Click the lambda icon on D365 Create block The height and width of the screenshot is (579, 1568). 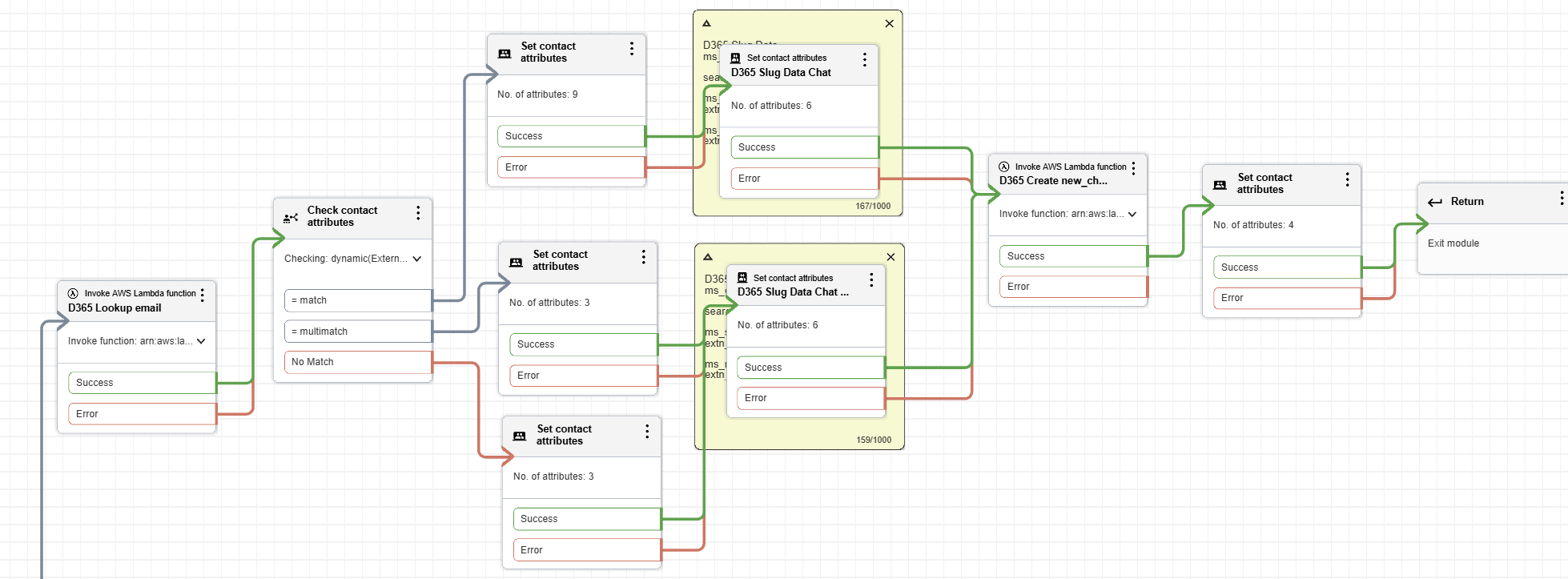coord(1004,167)
